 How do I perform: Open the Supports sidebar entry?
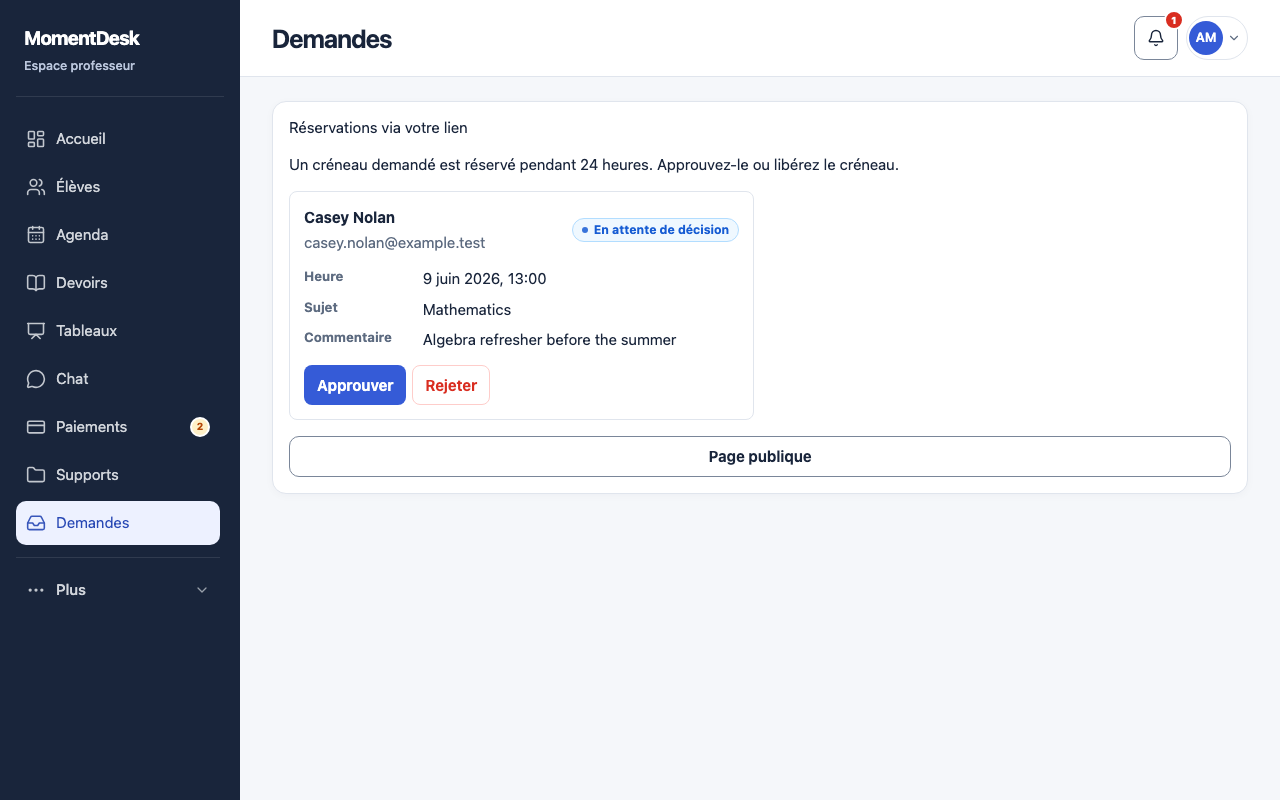point(118,475)
